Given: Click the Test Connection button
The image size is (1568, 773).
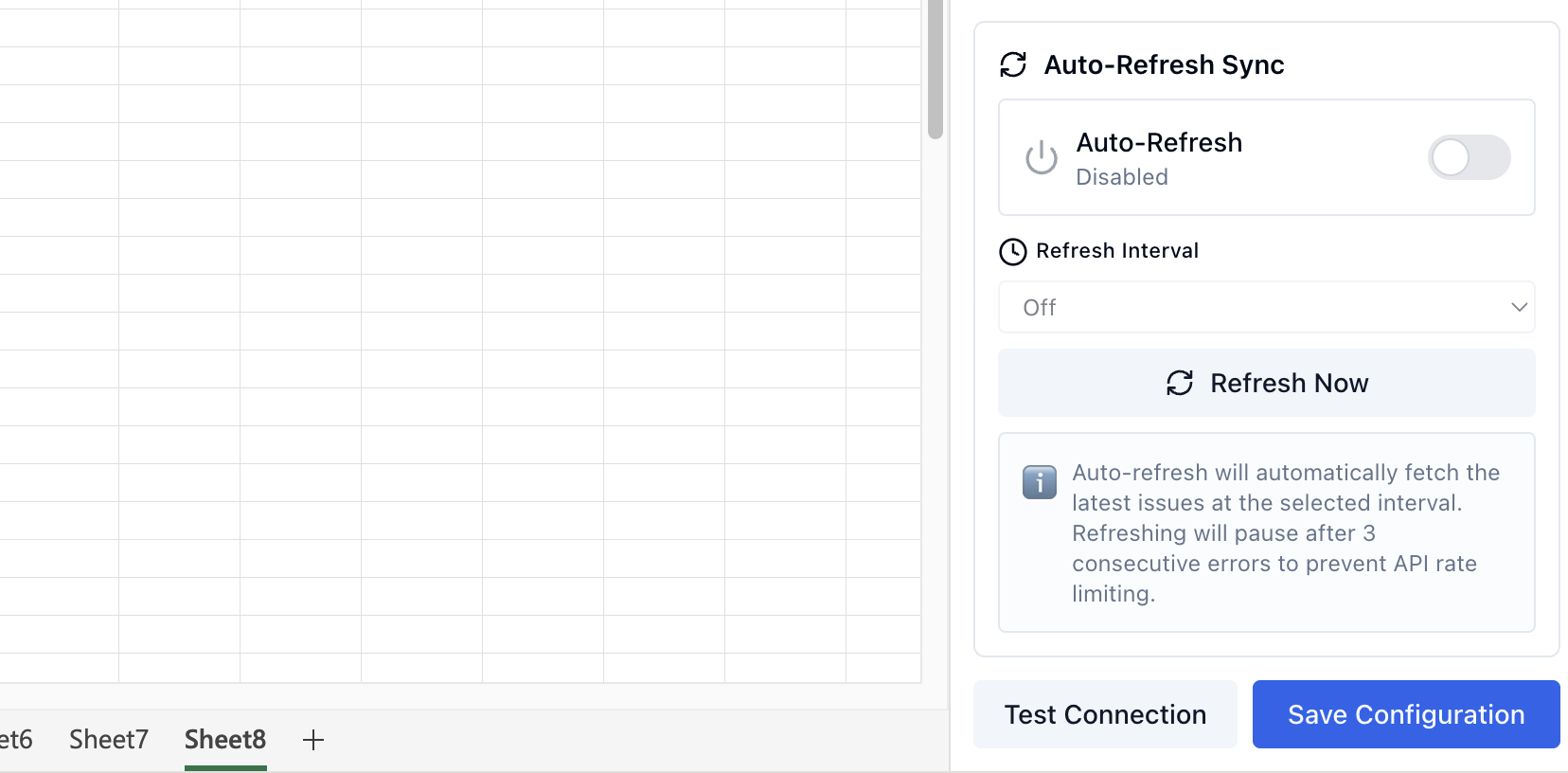Looking at the screenshot, I should coord(1105,714).
